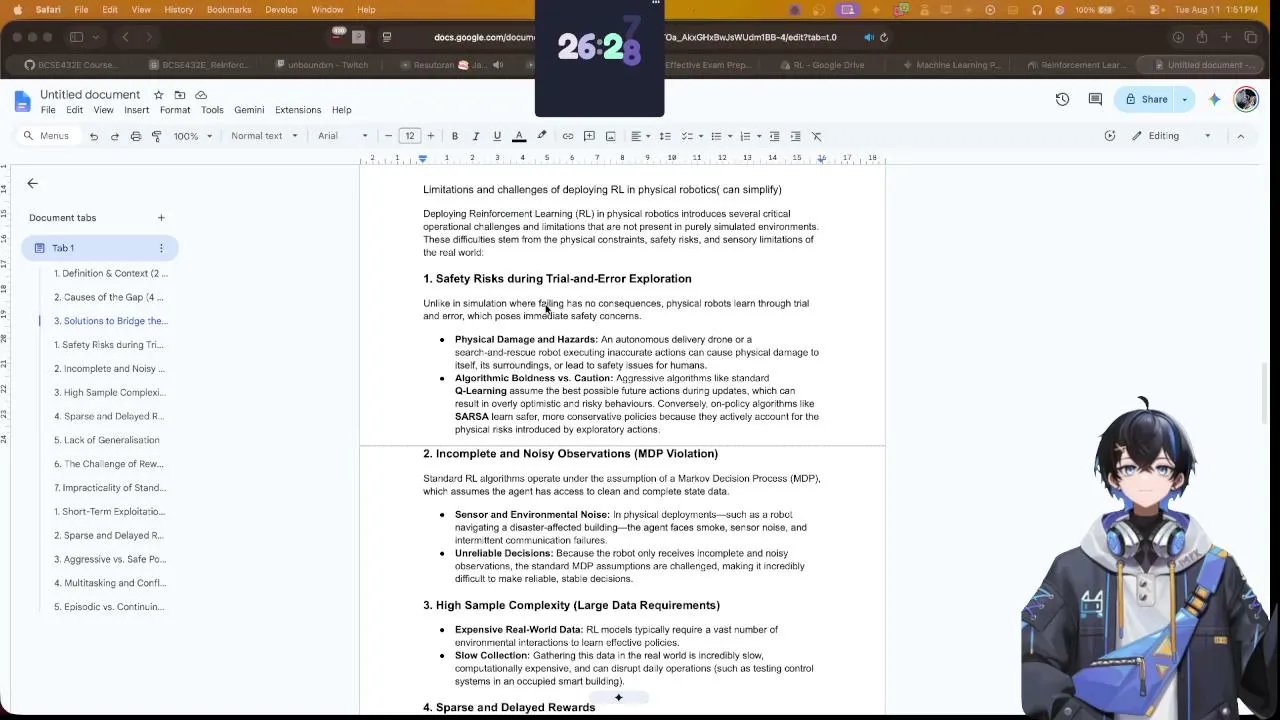Open the Editing mode dropdown
1280x720 pixels.
1171,136
